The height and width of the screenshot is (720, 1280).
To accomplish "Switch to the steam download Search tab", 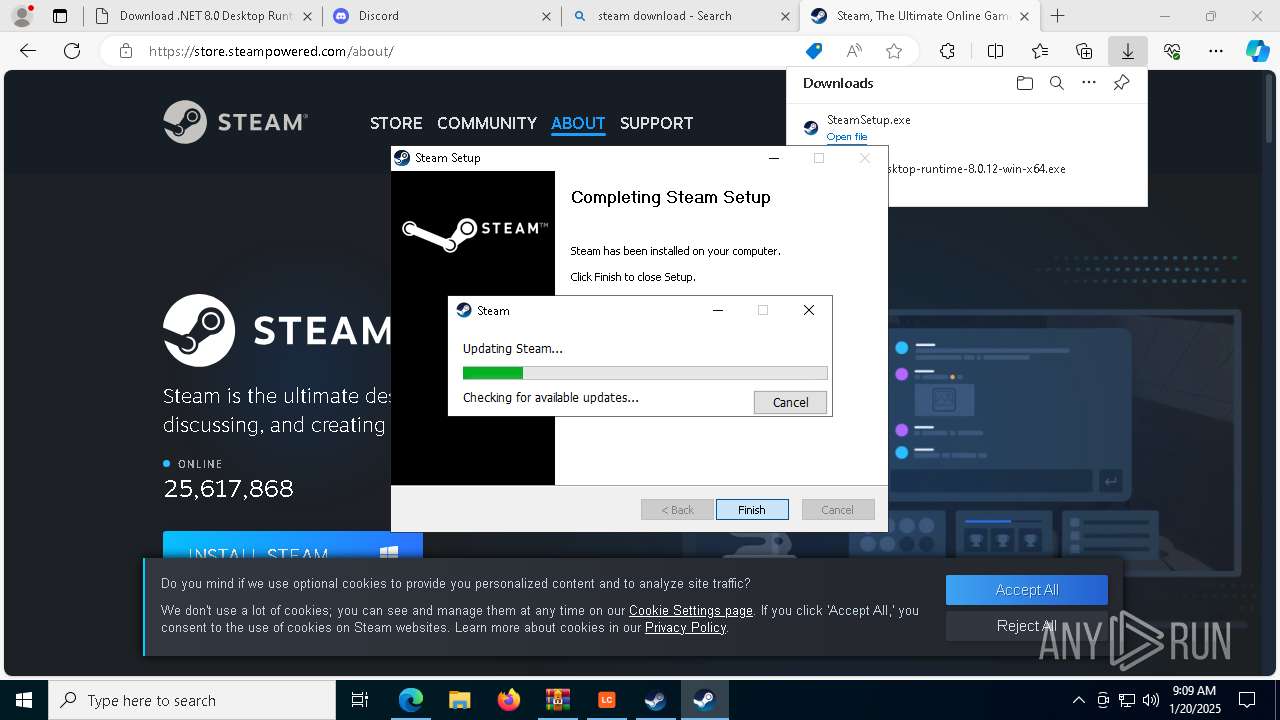I will coord(680,16).
